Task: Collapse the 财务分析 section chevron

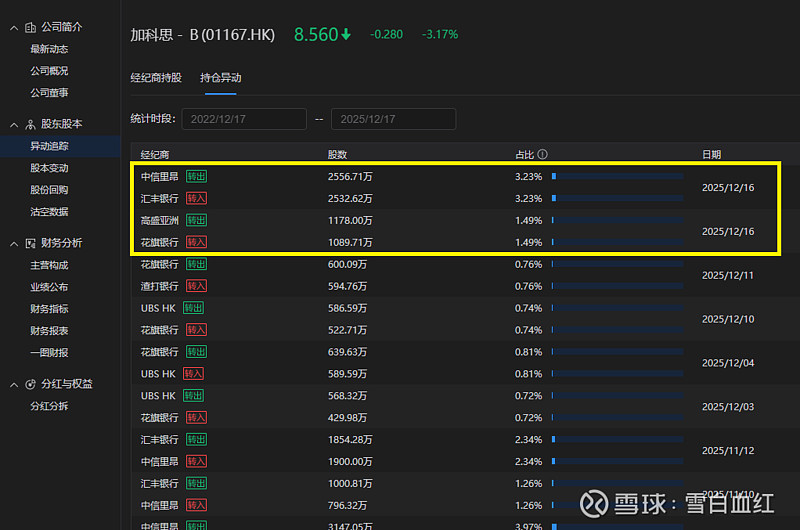Action: tap(14, 243)
